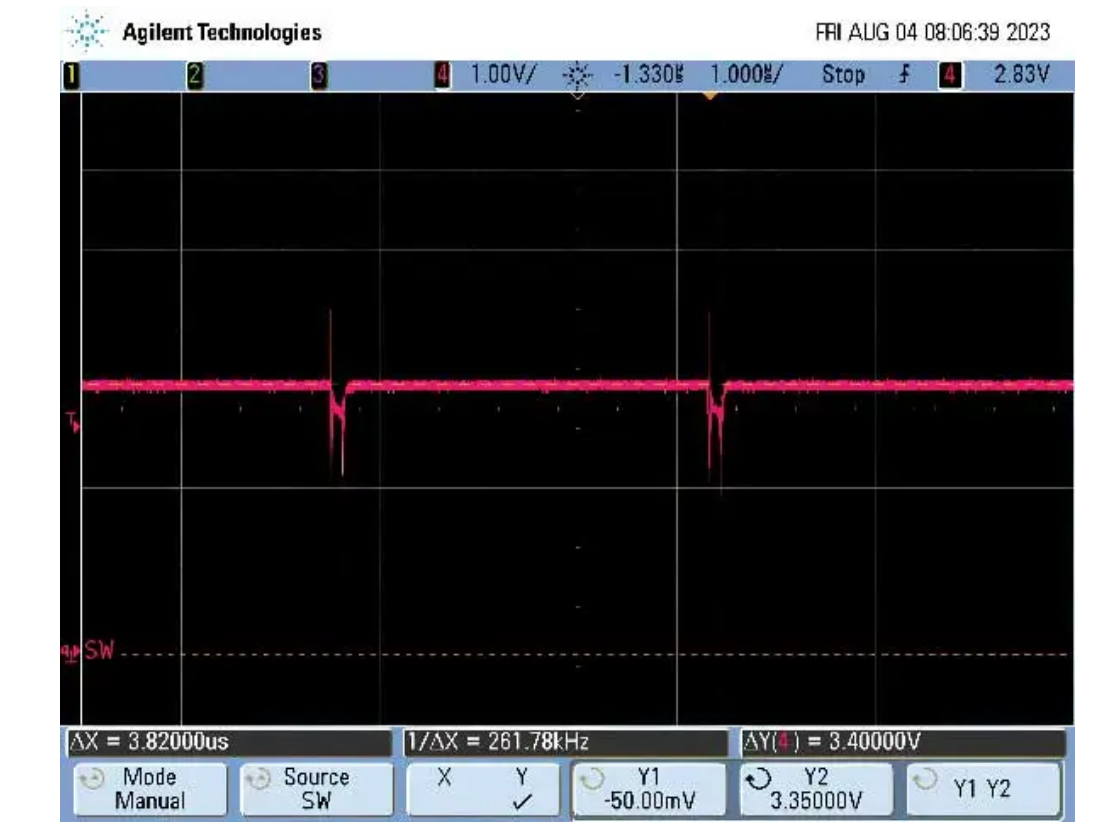Click the knob icon on Mode softkey
The height and width of the screenshot is (838, 1105).
pos(92,780)
